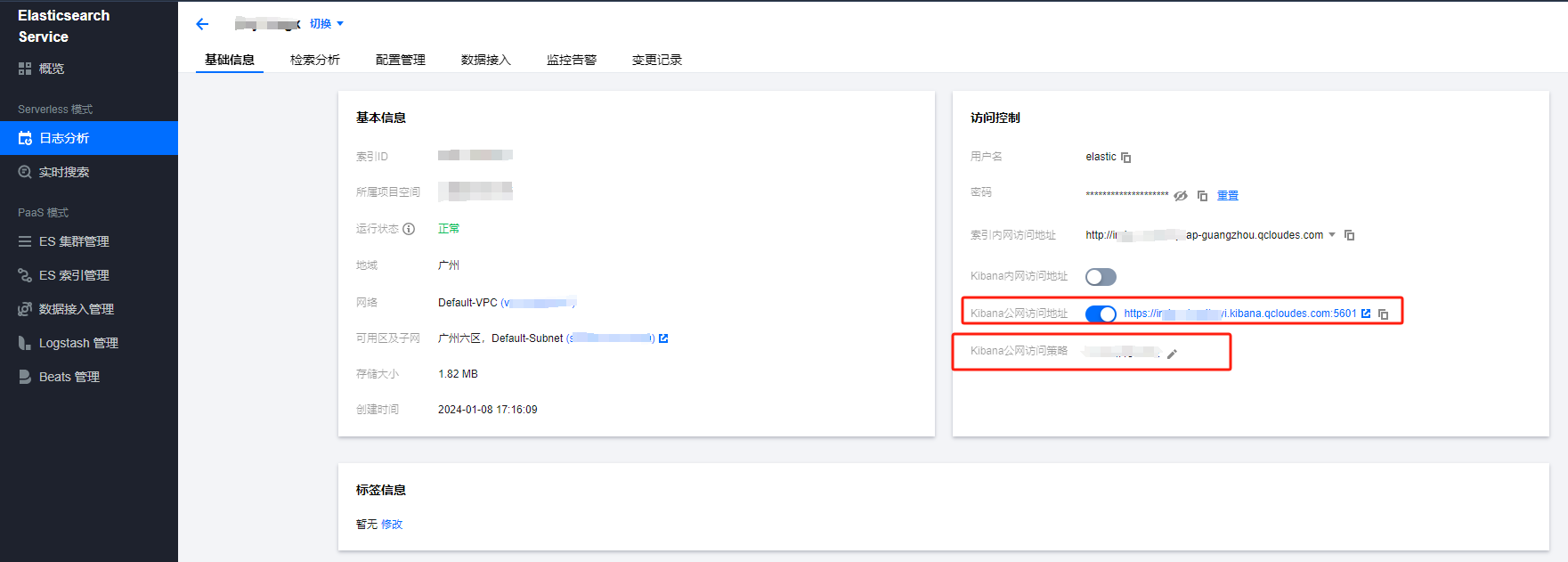
Task: Click the 重置 password link
Action: (x=1228, y=196)
